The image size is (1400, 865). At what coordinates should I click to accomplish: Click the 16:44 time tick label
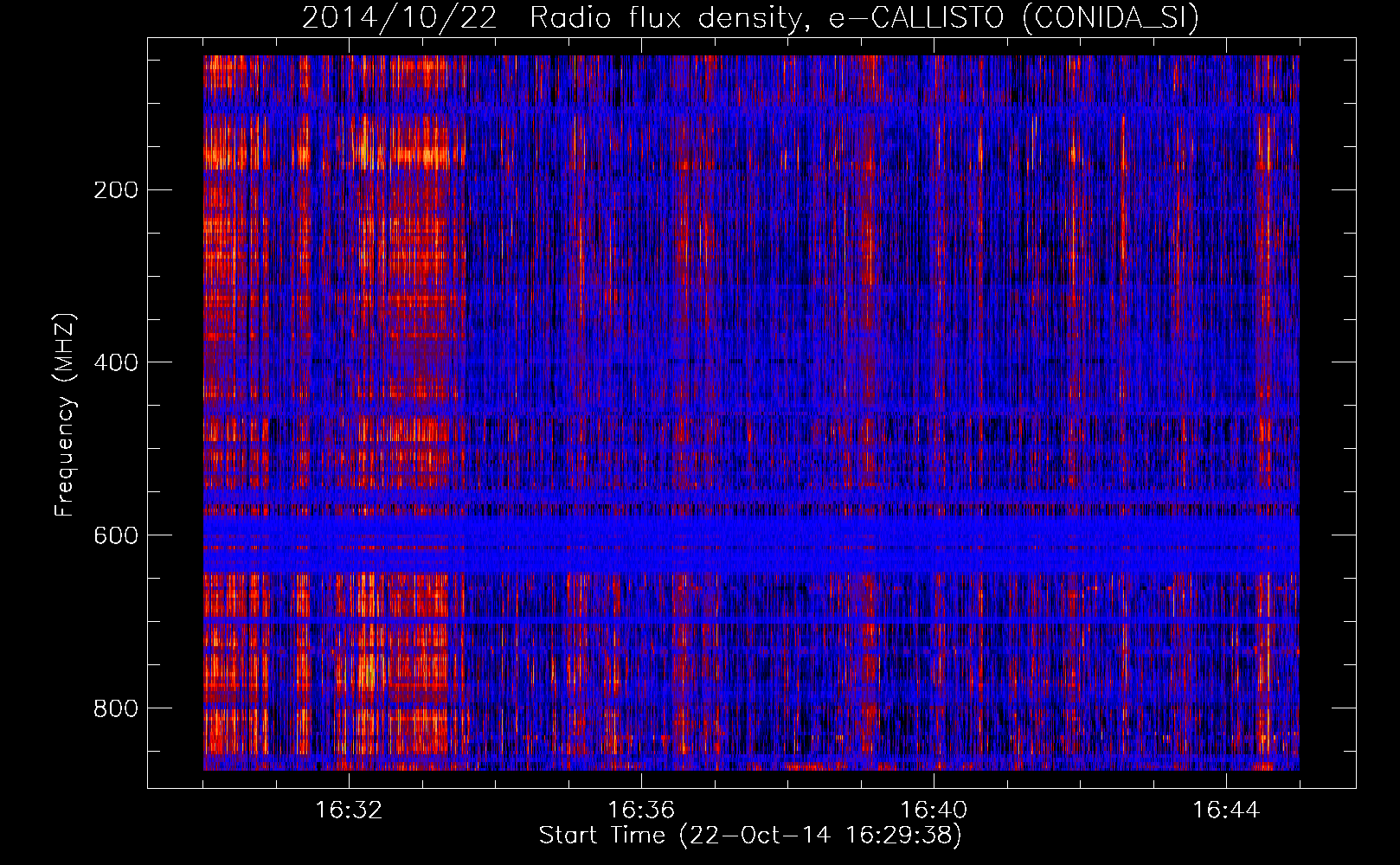(x=1226, y=811)
